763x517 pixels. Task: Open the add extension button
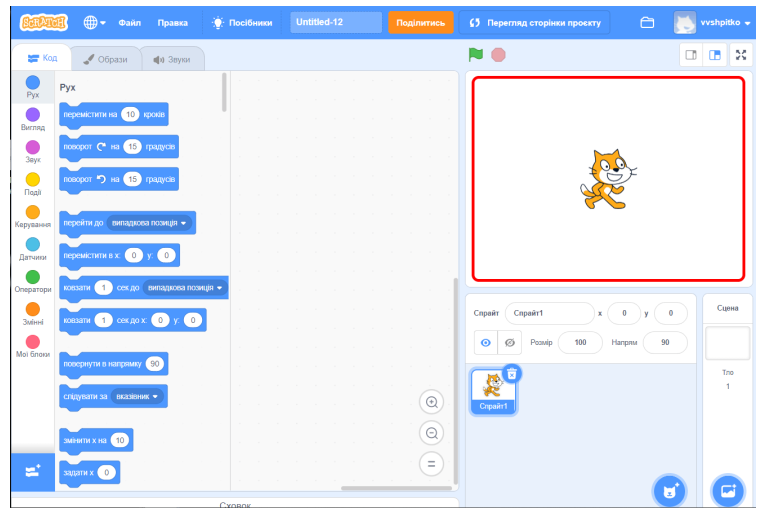click(33, 471)
